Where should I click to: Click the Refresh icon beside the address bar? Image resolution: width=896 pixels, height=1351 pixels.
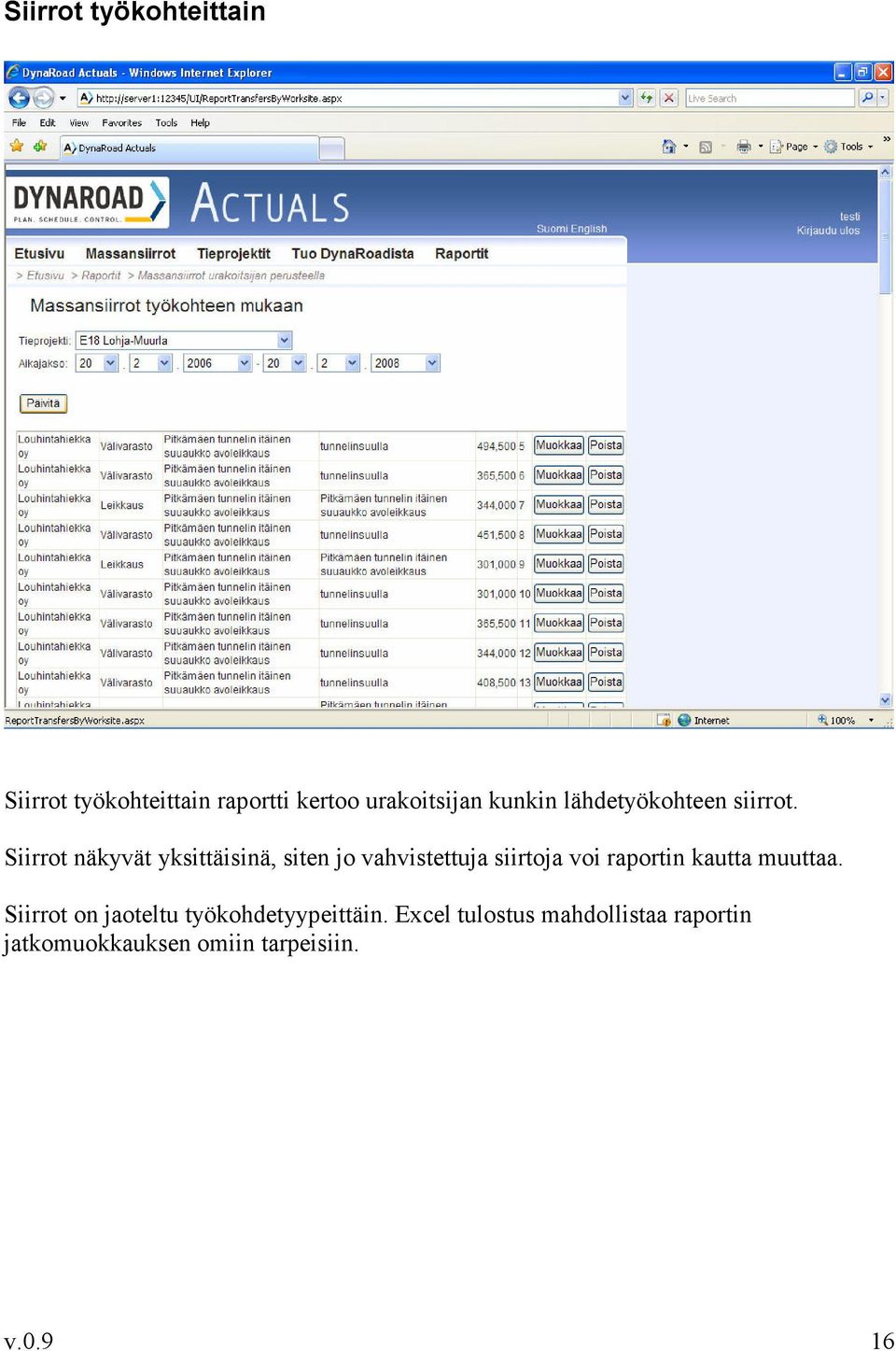[x=646, y=97]
